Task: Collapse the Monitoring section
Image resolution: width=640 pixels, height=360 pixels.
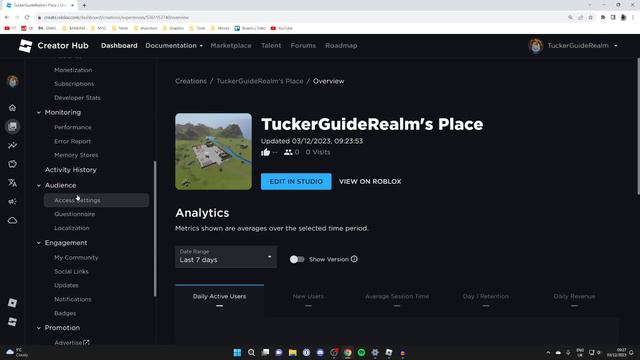Action: (x=39, y=112)
